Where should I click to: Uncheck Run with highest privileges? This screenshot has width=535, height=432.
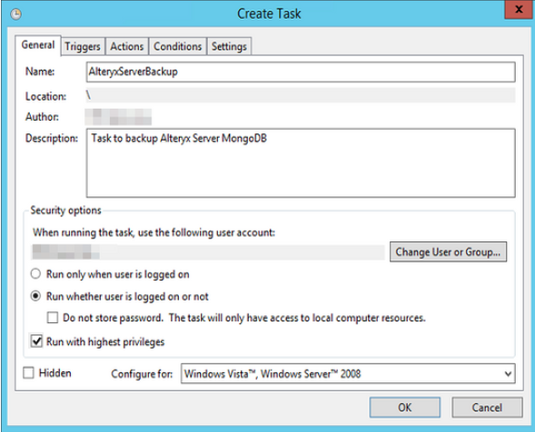[x=37, y=341]
